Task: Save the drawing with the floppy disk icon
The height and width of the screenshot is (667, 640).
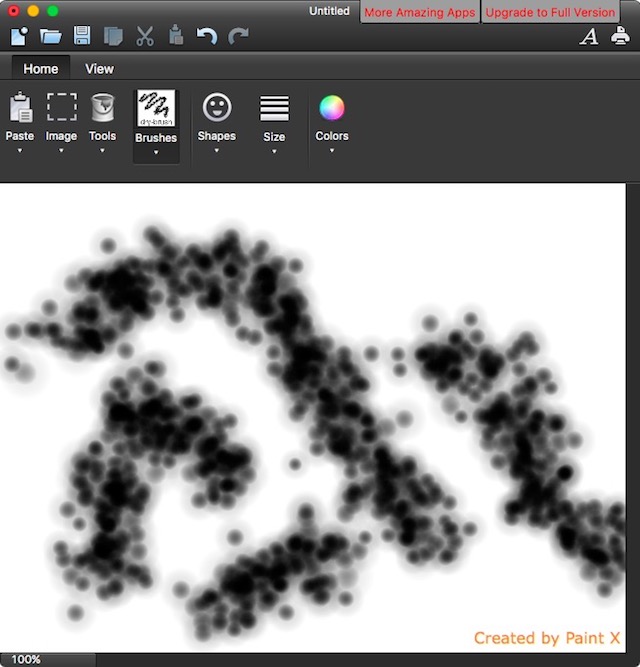Action: click(x=82, y=36)
